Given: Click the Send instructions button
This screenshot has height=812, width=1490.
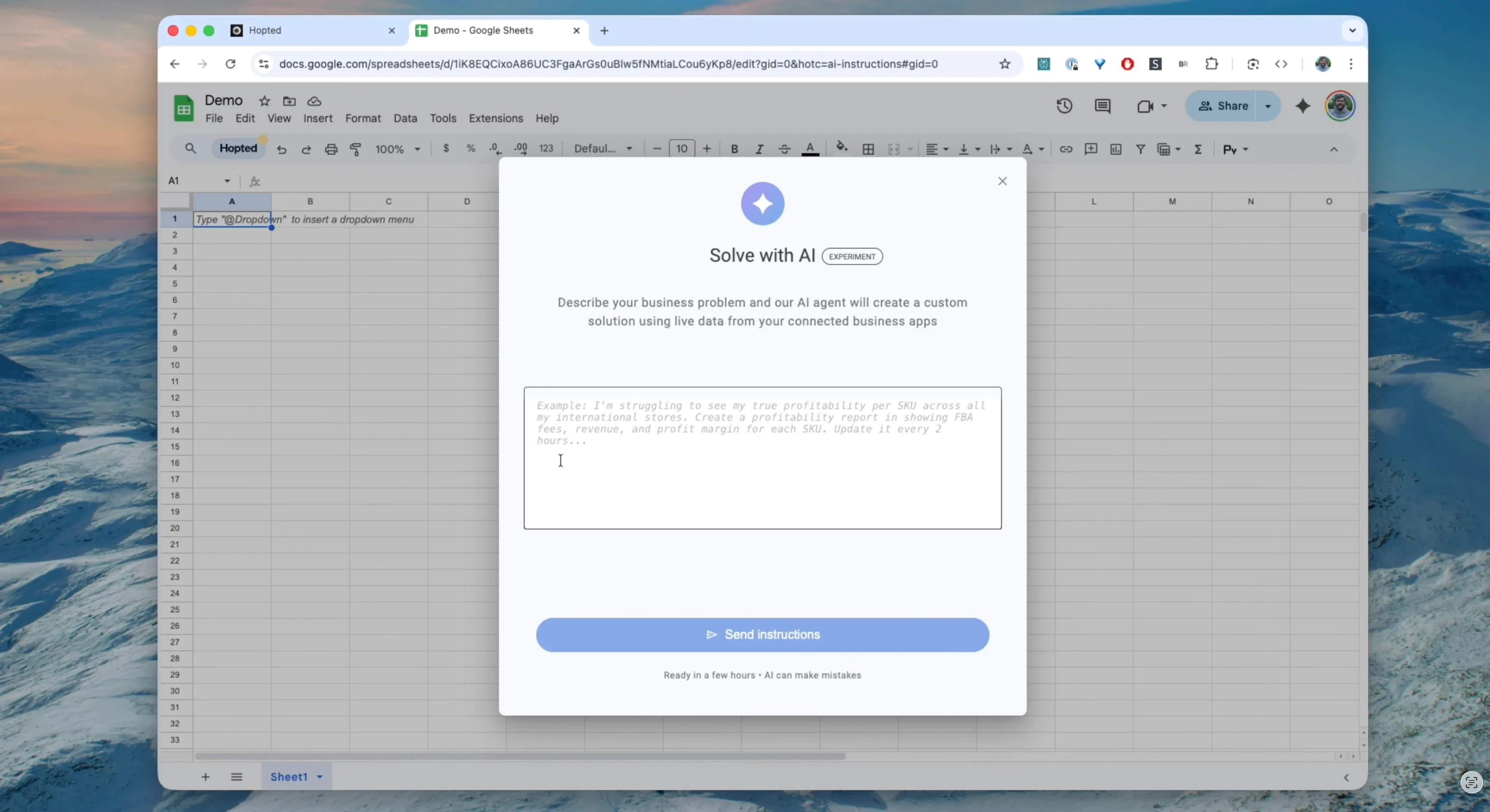Looking at the screenshot, I should tap(762, 634).
